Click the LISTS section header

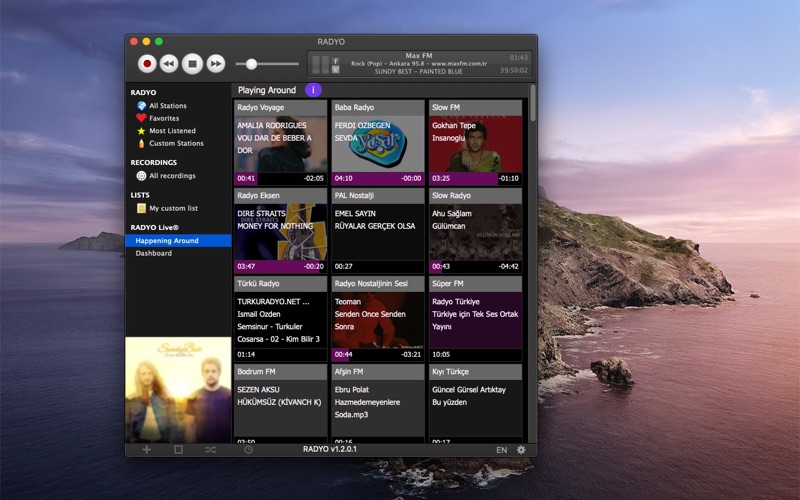pos(140,195)
